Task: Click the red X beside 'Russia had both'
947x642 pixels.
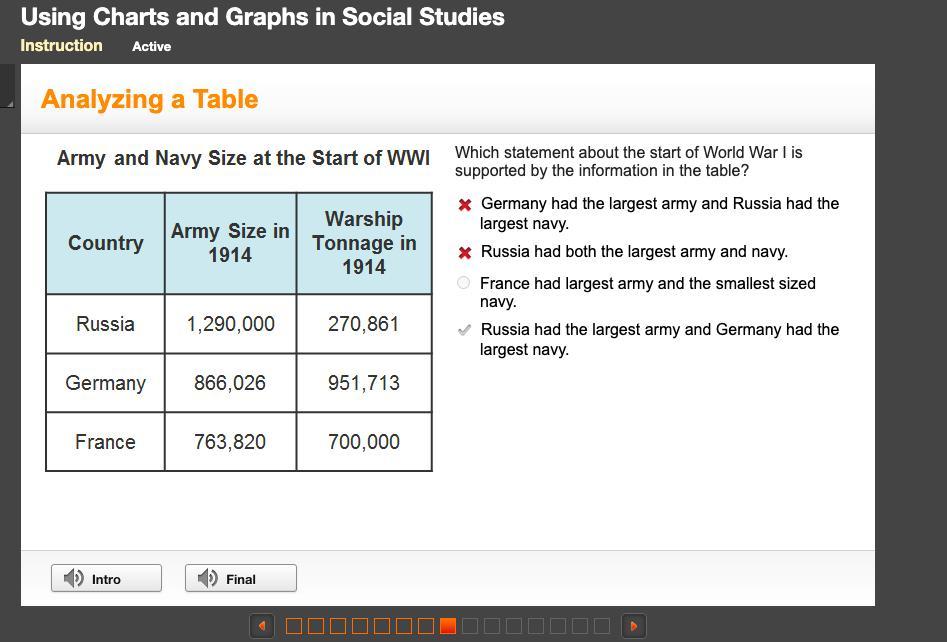Action: point(465,253)
